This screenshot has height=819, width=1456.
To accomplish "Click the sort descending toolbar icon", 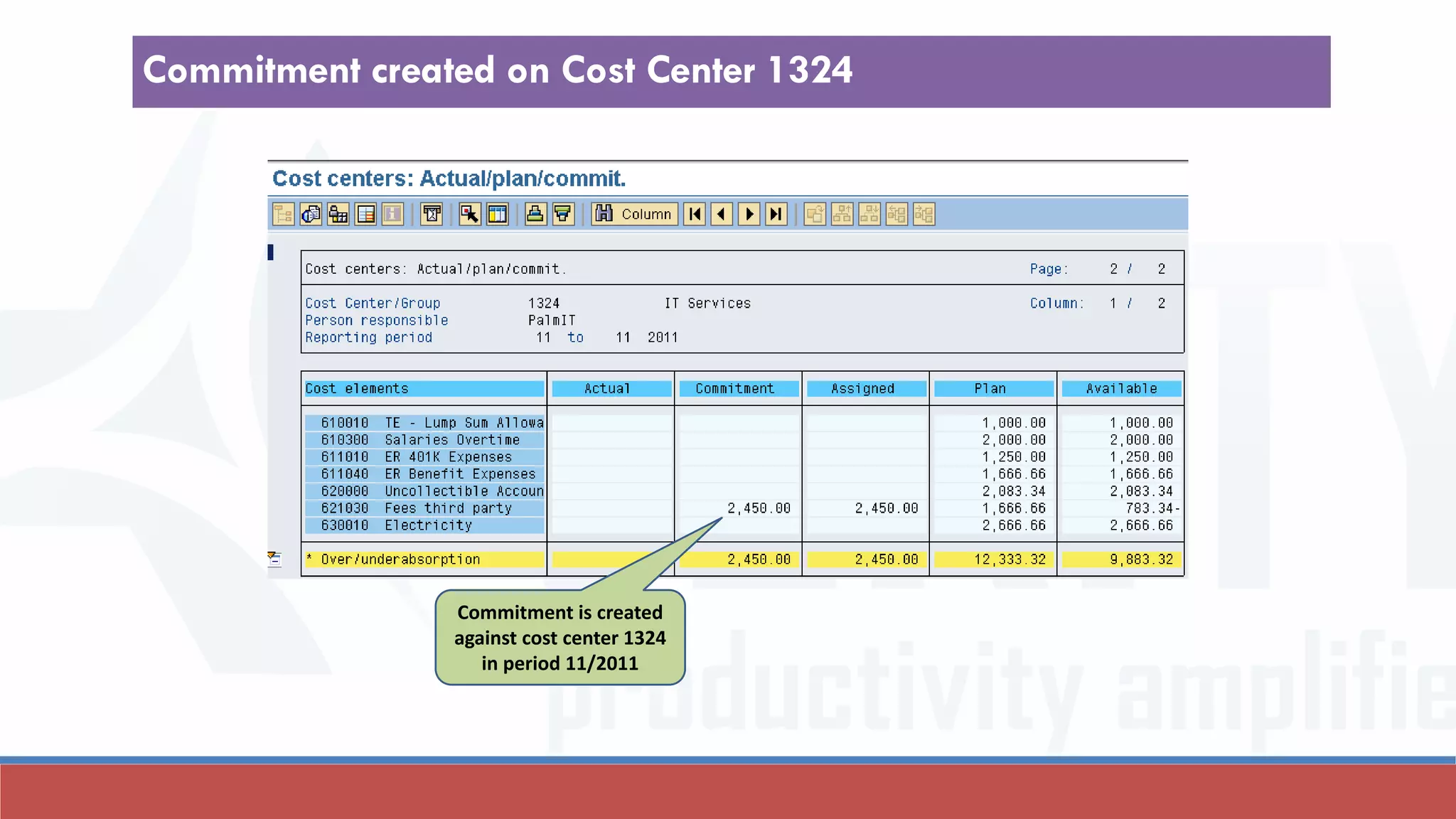I will coord(563,214).
